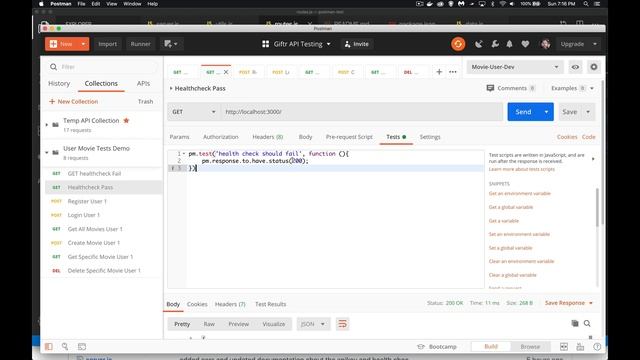The width and height of the screenshot is (640, 360).
Task: Open the manage environments gear icon
Action: click(594, 67)
